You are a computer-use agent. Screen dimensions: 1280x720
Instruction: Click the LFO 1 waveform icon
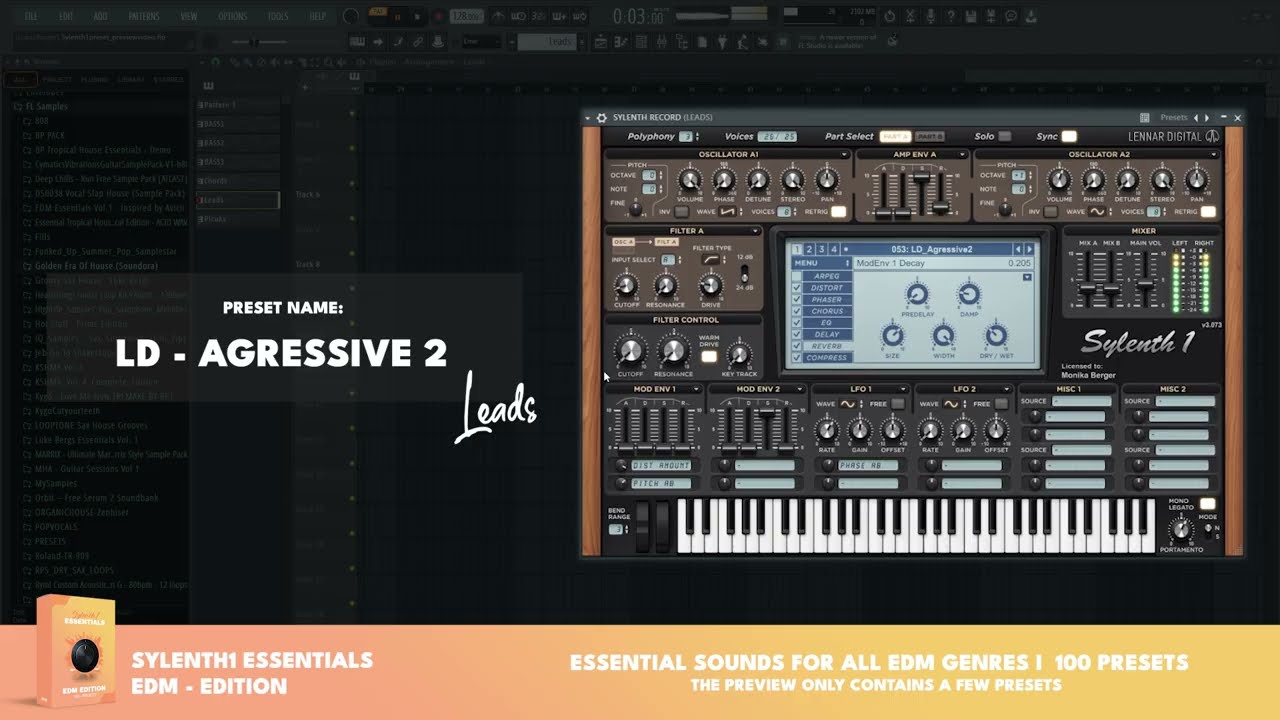point(848,404)
